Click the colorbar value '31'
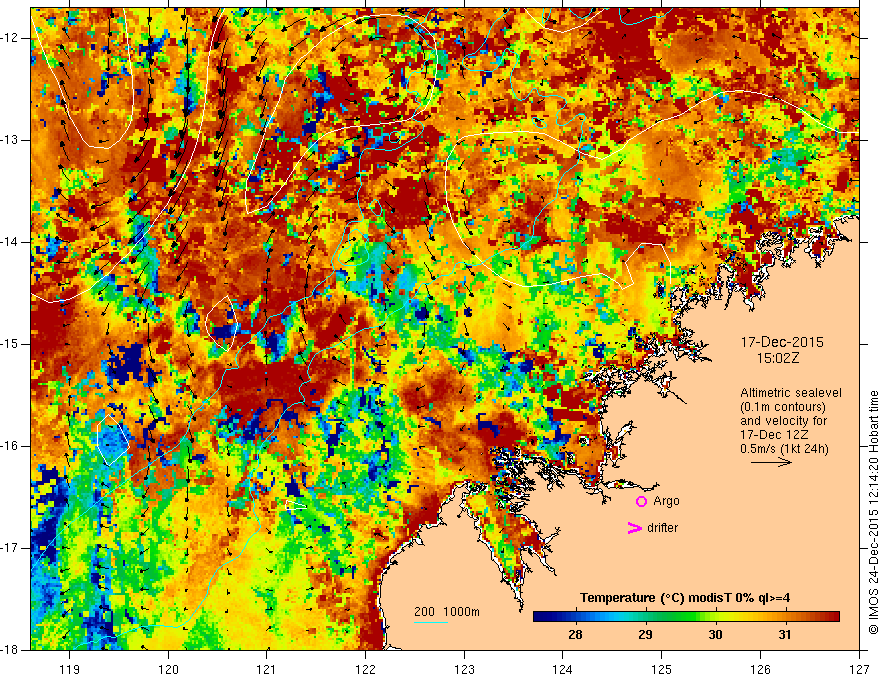Image resolution: width=880 pixels, height=680 pixels. 785,635
